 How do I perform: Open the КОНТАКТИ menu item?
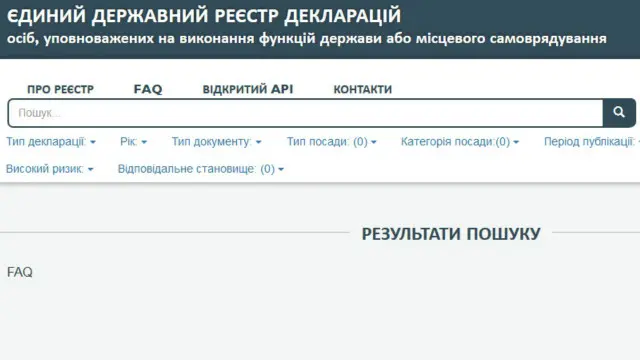(x=362, y=89)
